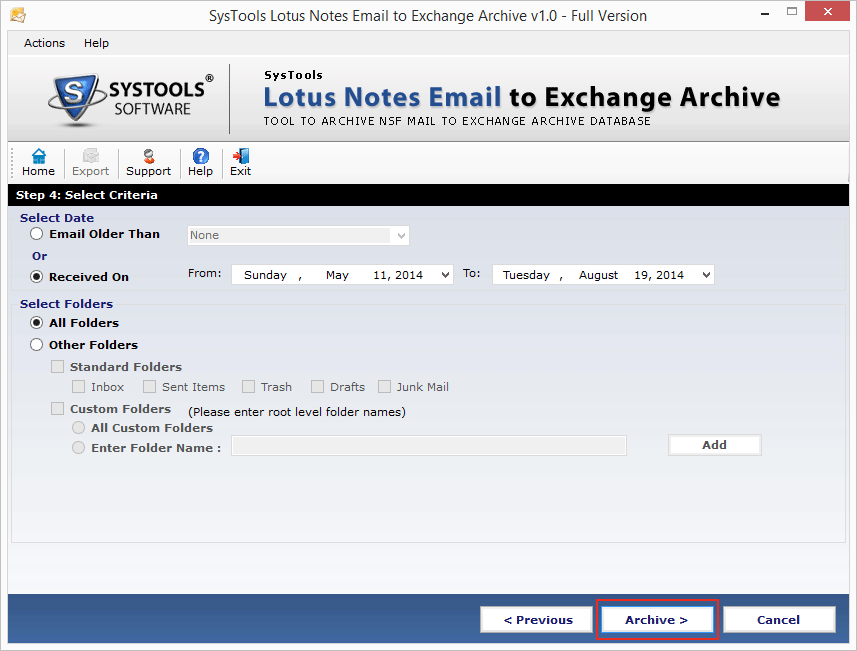Check the Junk Mail checkbox
This screenshot has width=857, height=651.
(x=384, y=386)
